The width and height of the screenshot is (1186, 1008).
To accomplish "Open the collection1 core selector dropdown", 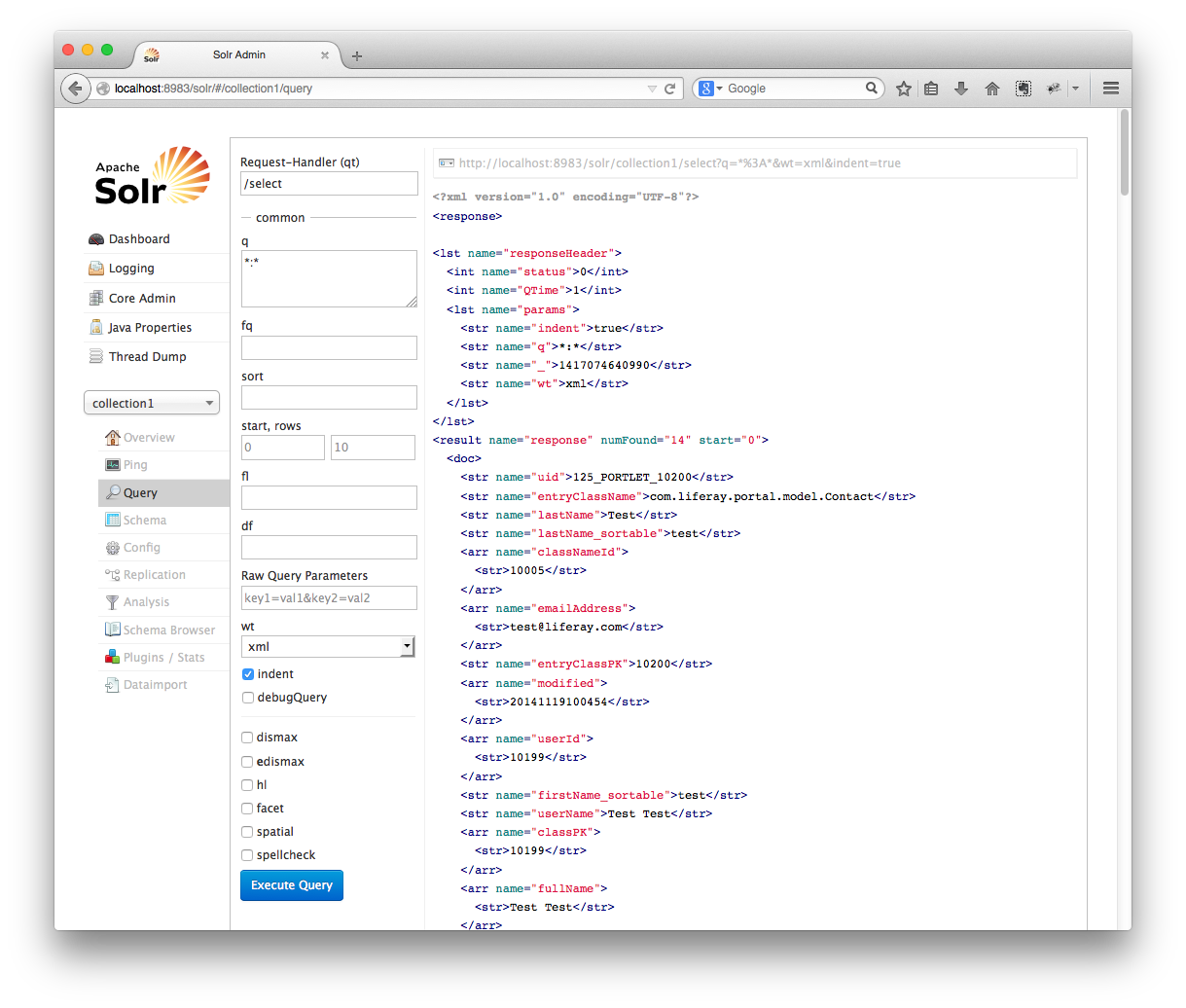I will (152, 403).
